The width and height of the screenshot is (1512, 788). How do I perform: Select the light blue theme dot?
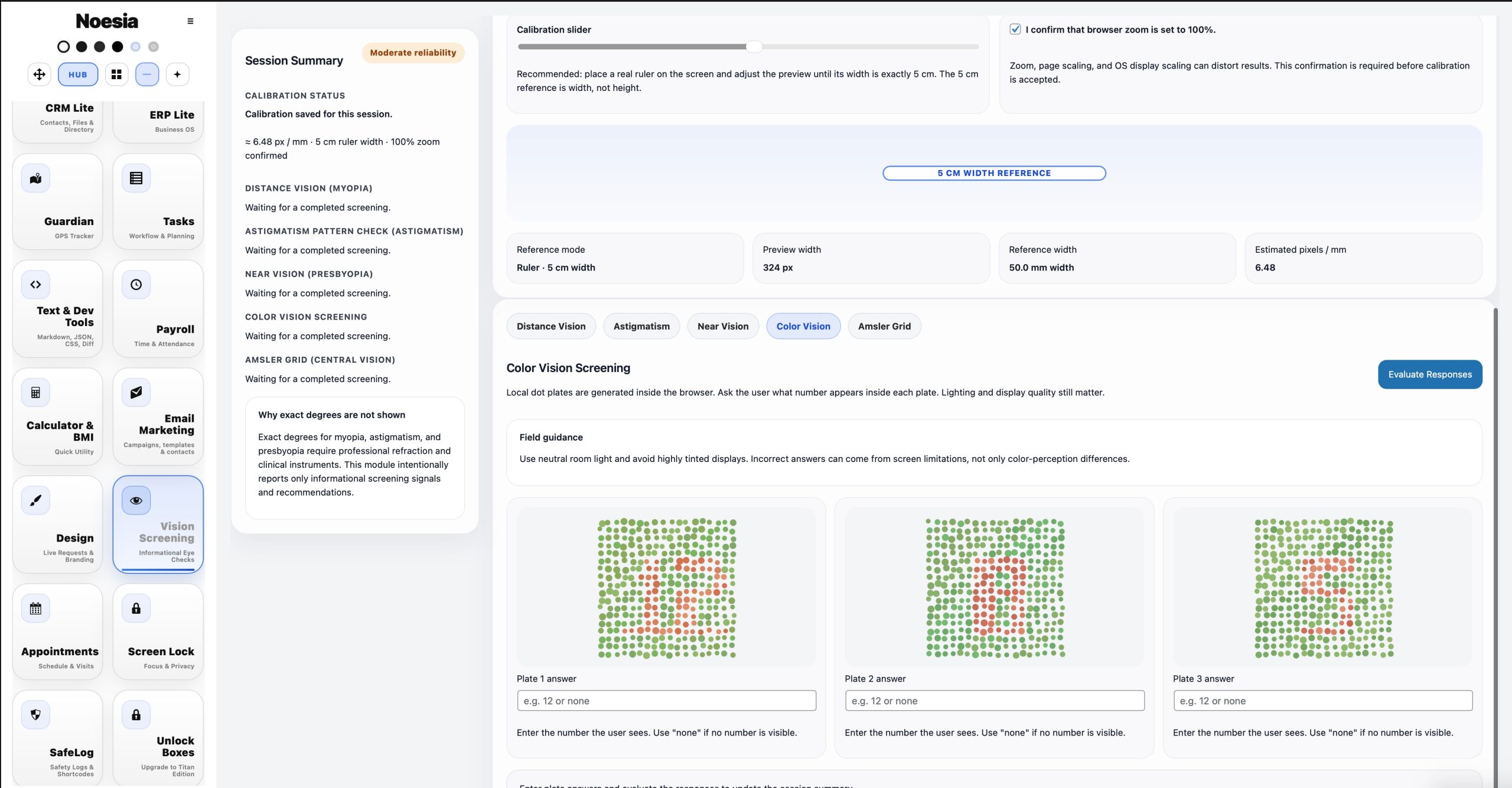pos(135,47)
